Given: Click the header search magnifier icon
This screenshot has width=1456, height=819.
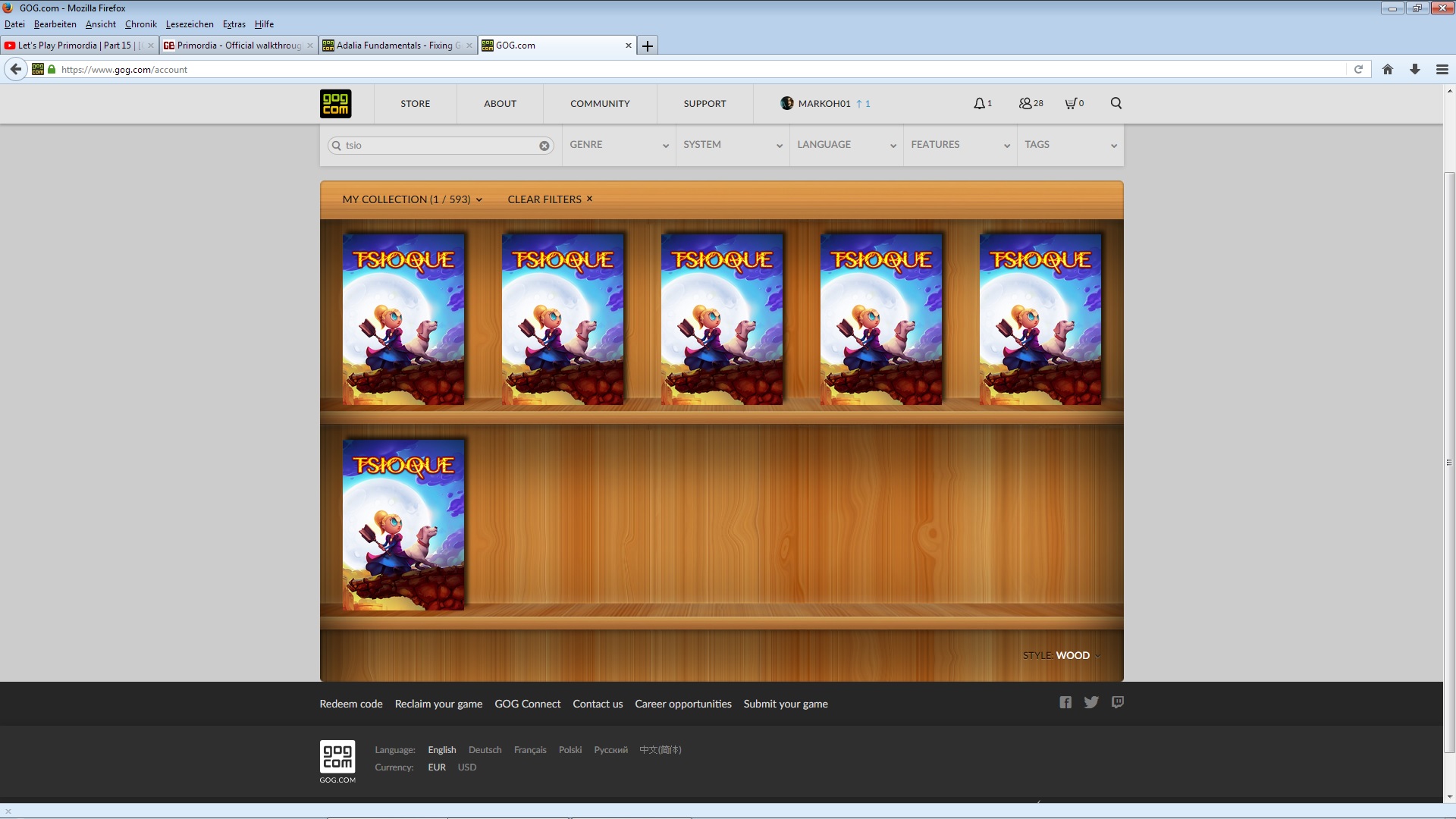Looking at the screenshot, I should [1116, 104].
